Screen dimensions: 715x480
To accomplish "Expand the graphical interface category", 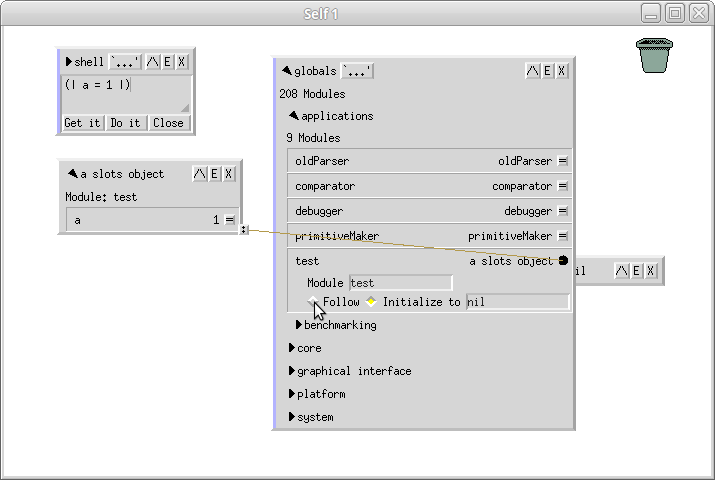I will click(x=292, y=371).
